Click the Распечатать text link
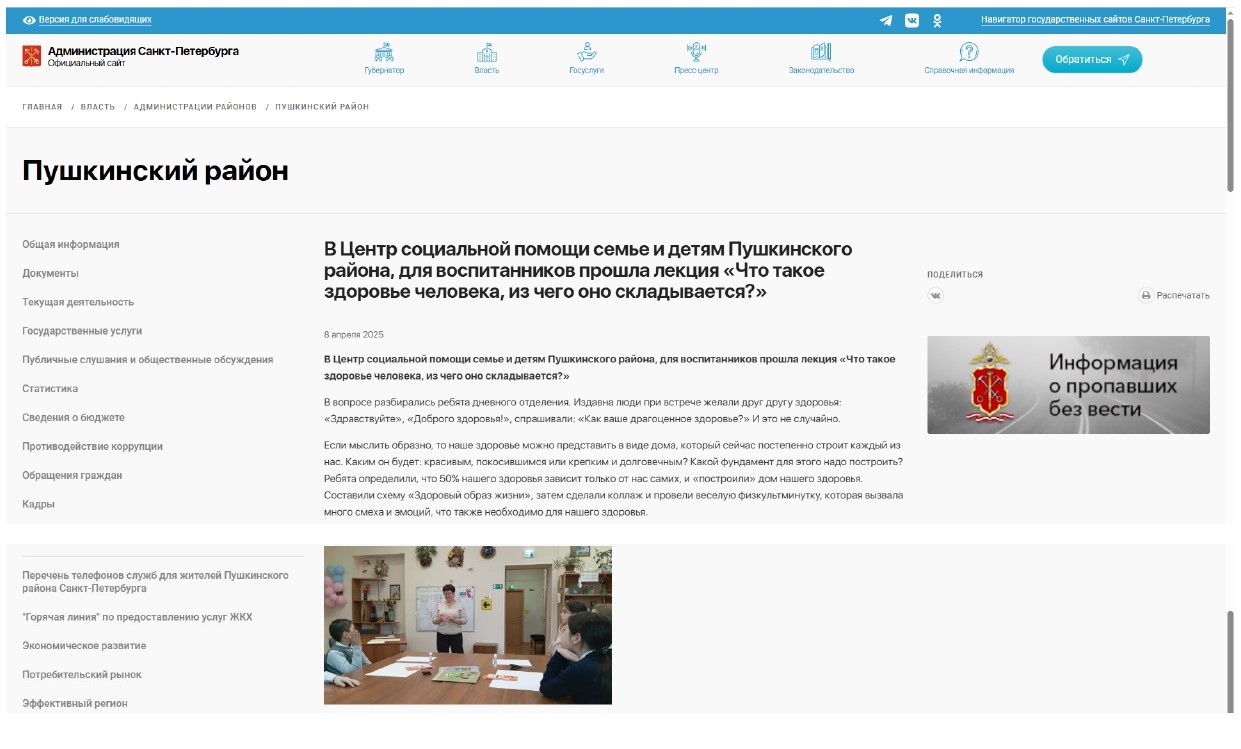1241x749 pixels. 1183,296
